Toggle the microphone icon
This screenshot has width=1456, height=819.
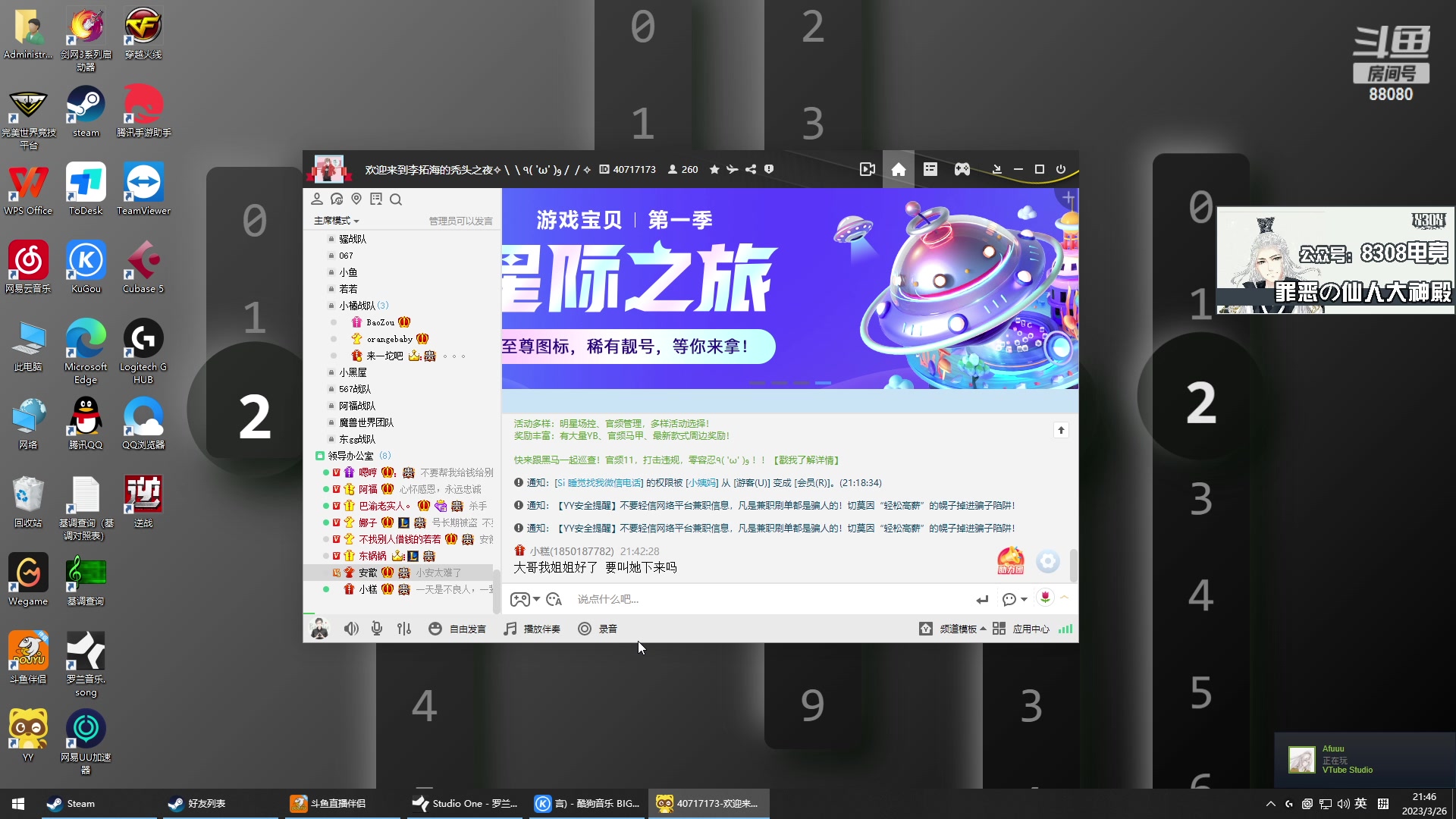click(377, 629)
